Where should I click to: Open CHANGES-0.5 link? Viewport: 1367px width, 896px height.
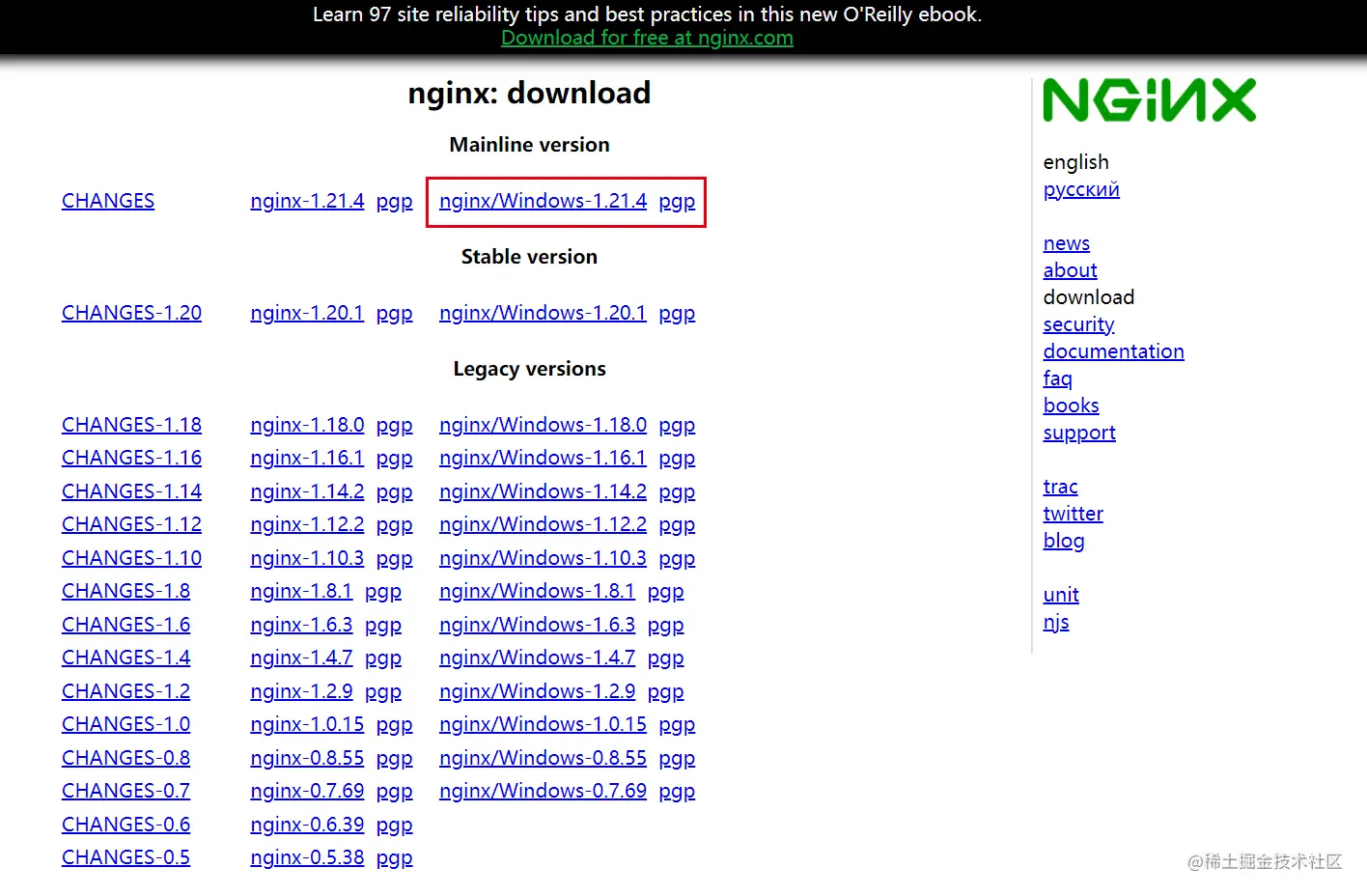click(x=126, y=857)
